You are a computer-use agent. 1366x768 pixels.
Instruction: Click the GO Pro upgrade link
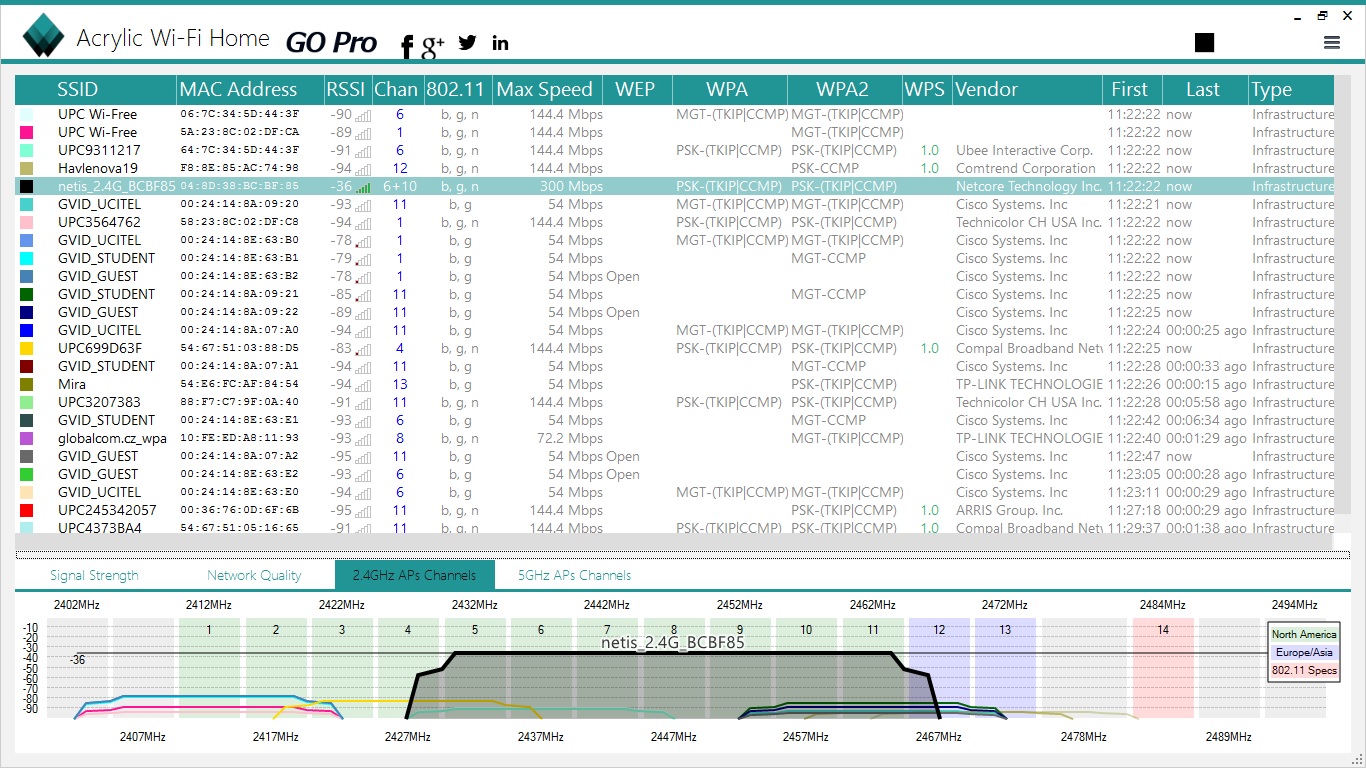coord(331,42)
